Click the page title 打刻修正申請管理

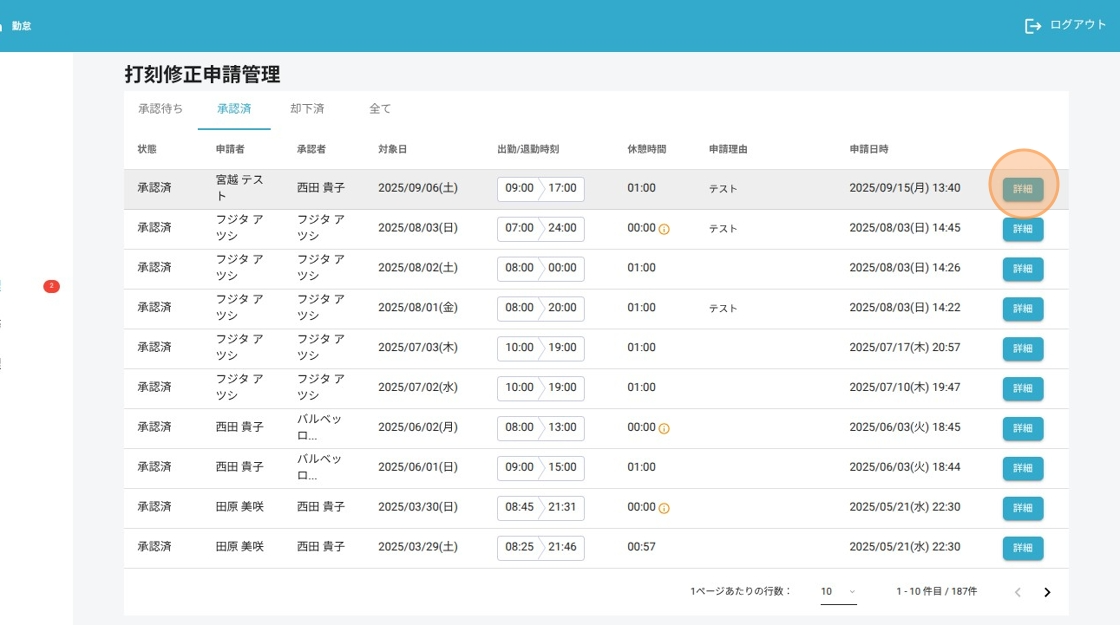pos(202,74)
